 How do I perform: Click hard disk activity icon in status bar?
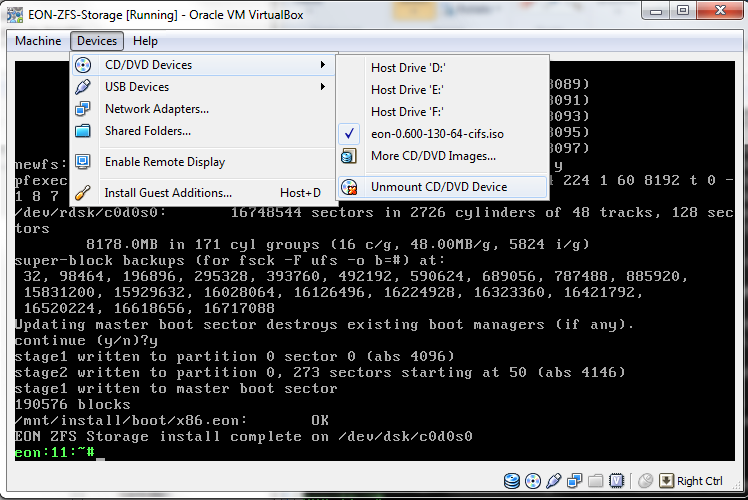click(x=512, y=481)
